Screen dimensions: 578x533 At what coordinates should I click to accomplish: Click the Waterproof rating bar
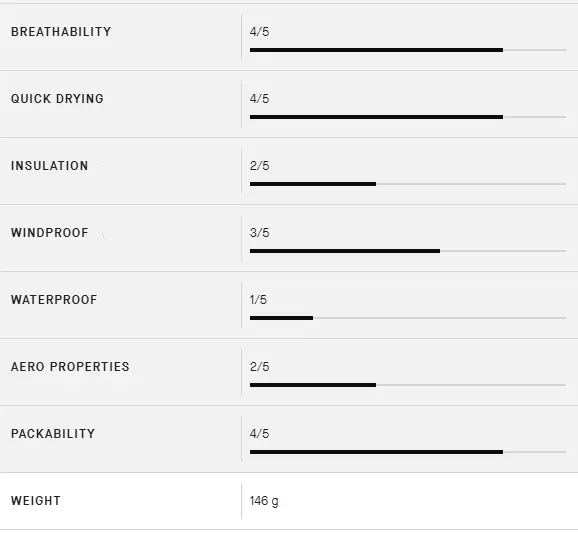[x=408, y=318]
